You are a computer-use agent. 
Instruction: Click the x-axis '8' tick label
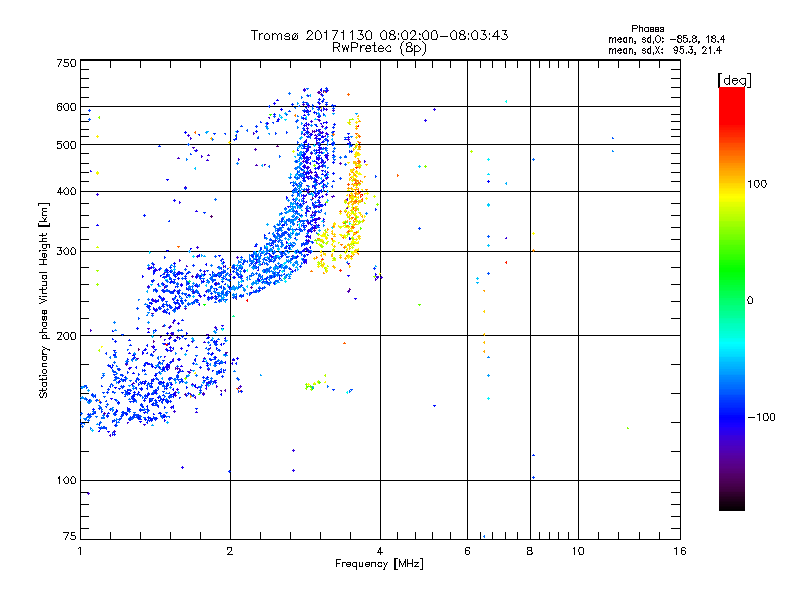click(530, 551)
